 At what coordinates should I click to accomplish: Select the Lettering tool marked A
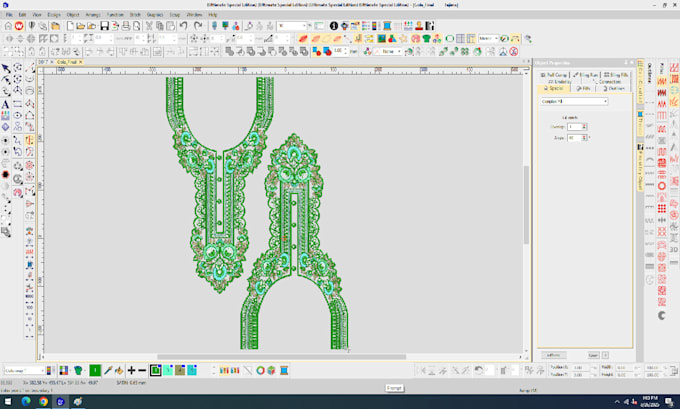click(6, 104)
